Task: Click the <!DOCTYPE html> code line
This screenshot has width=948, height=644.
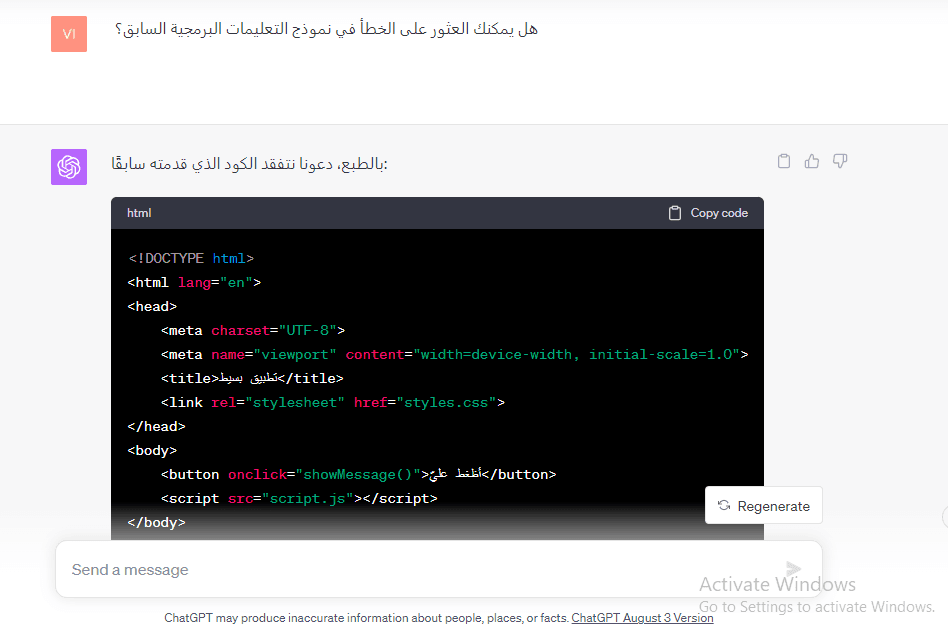Action: pos(191,258)
